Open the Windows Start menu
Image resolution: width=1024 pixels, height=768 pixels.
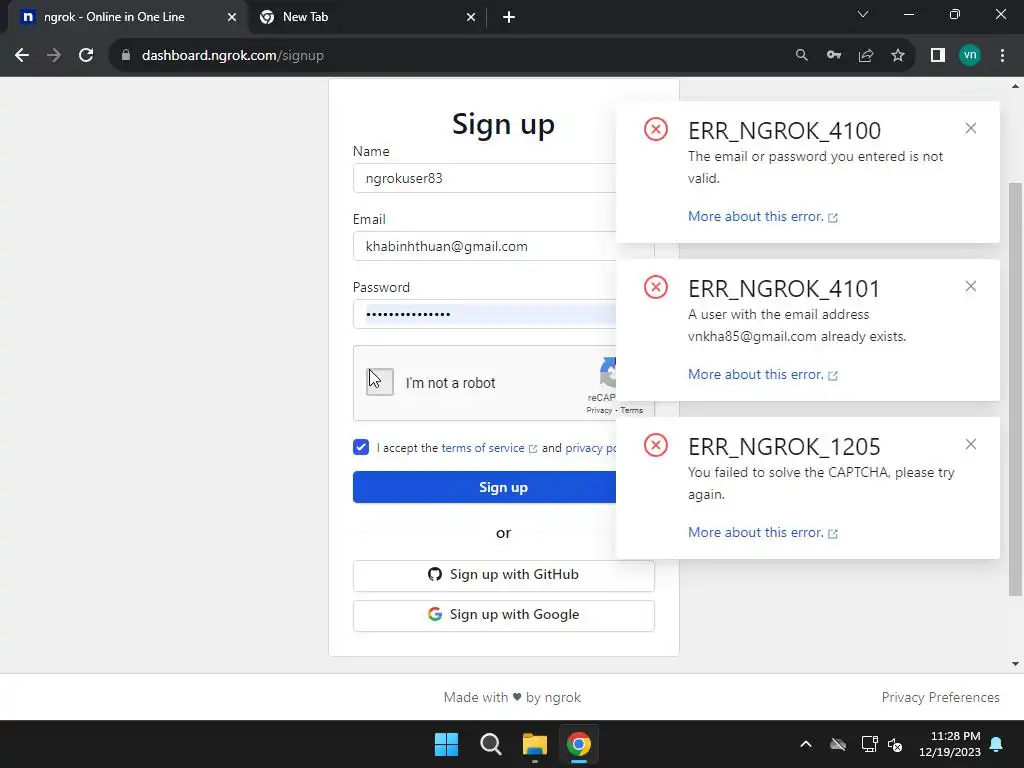click(447, 744)
